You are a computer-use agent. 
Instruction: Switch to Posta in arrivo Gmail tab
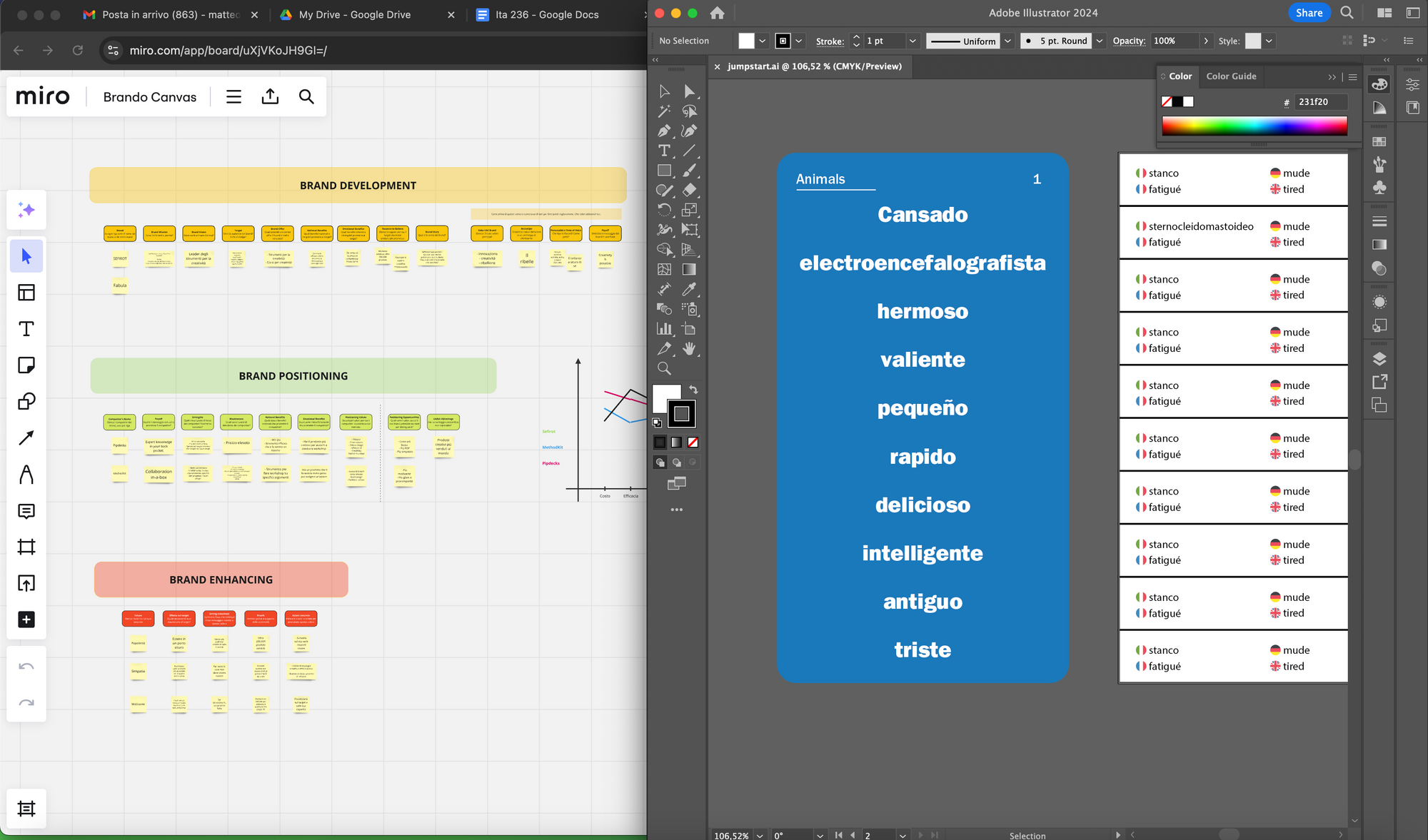(x=170, y=14)
